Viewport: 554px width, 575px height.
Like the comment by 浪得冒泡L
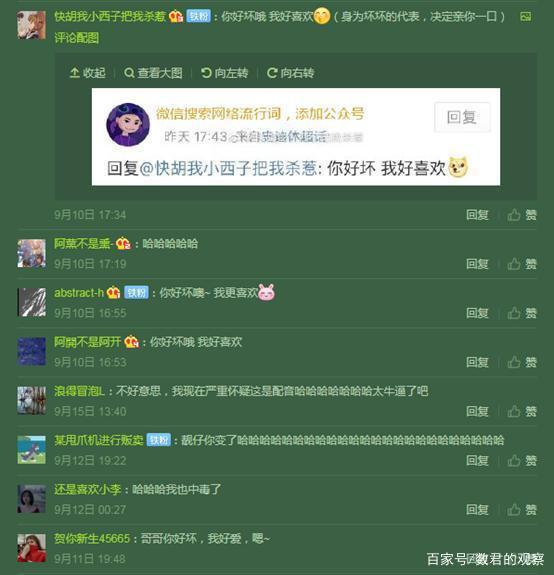[522, 411]
